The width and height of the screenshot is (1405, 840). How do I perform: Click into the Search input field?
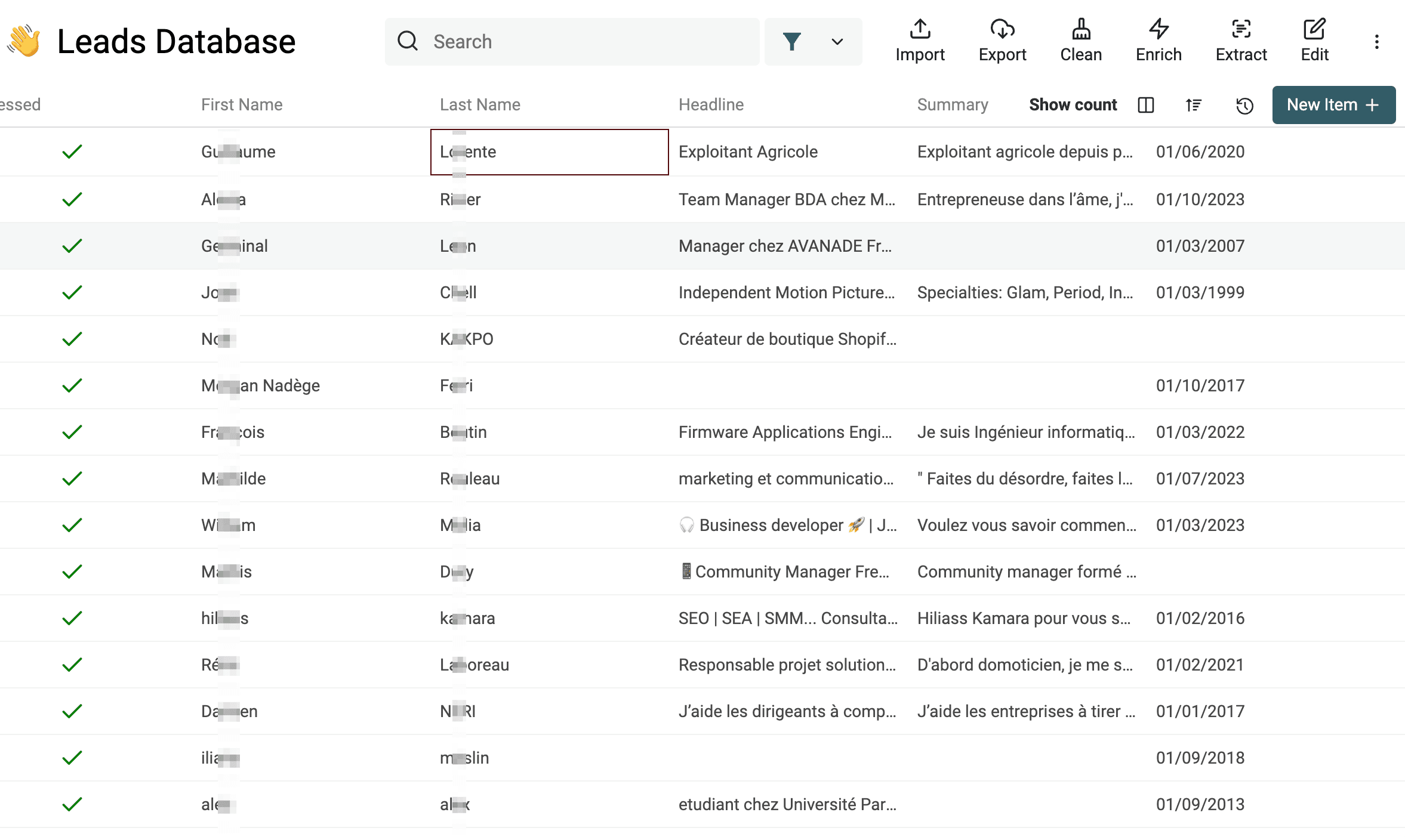pos(572,42)
